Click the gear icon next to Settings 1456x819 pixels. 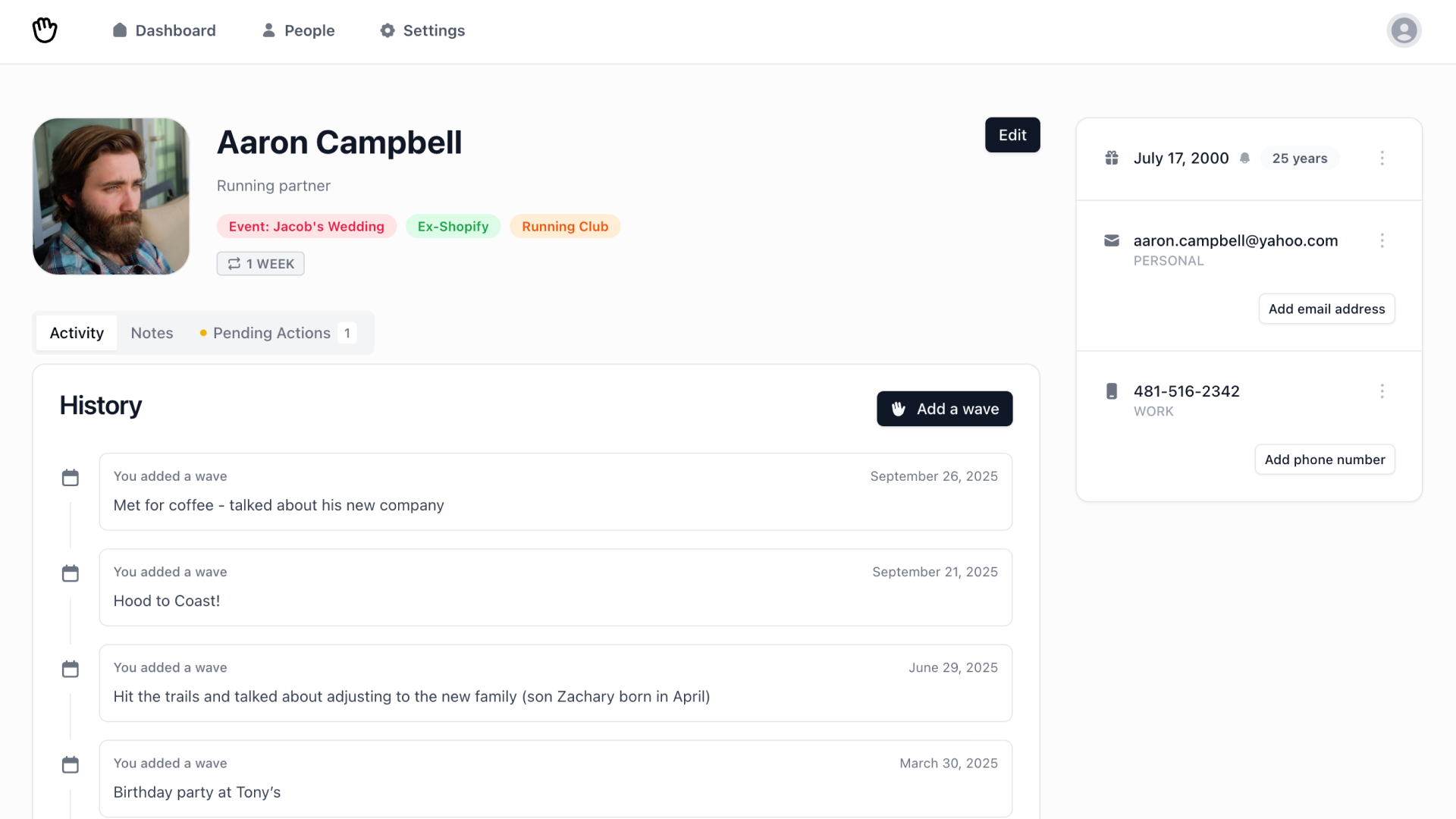click(387, 30)
